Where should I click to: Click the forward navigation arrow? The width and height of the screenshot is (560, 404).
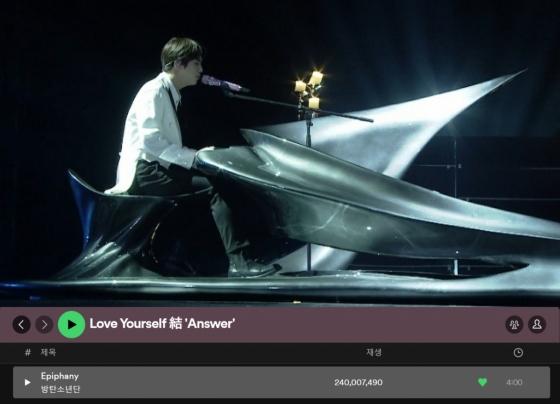44,325
